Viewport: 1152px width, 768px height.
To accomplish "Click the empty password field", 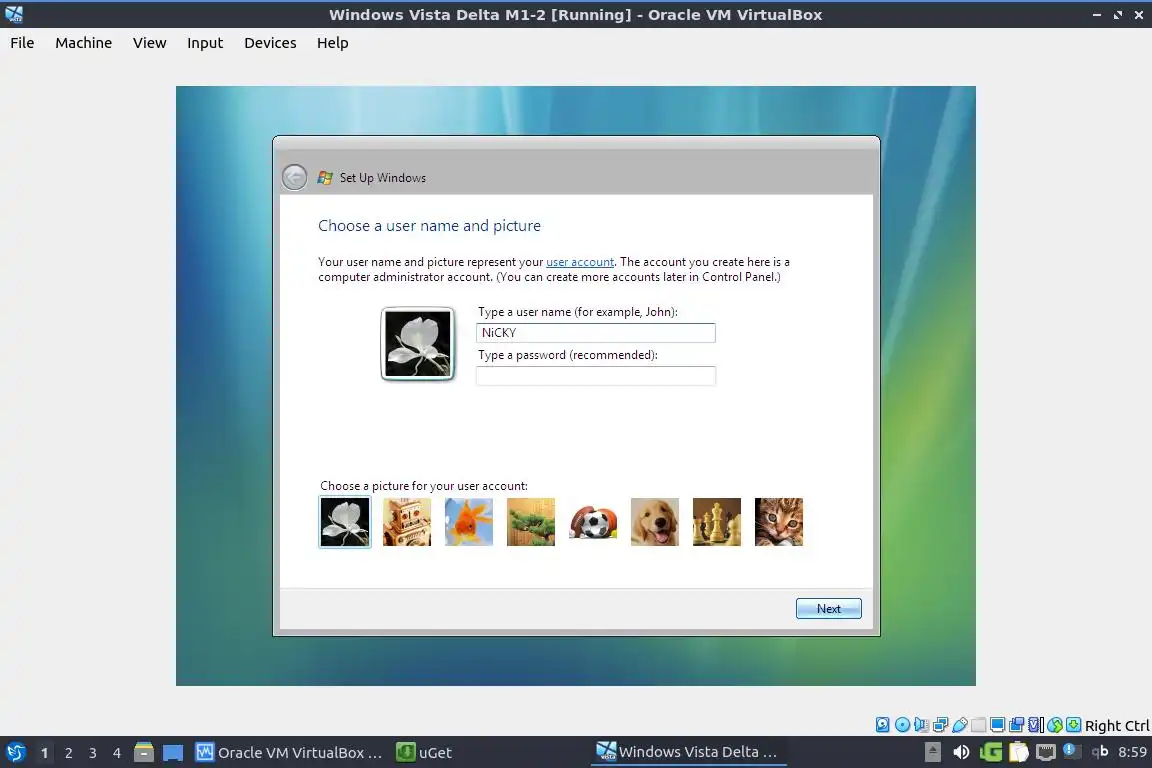I will click(596, 376).
